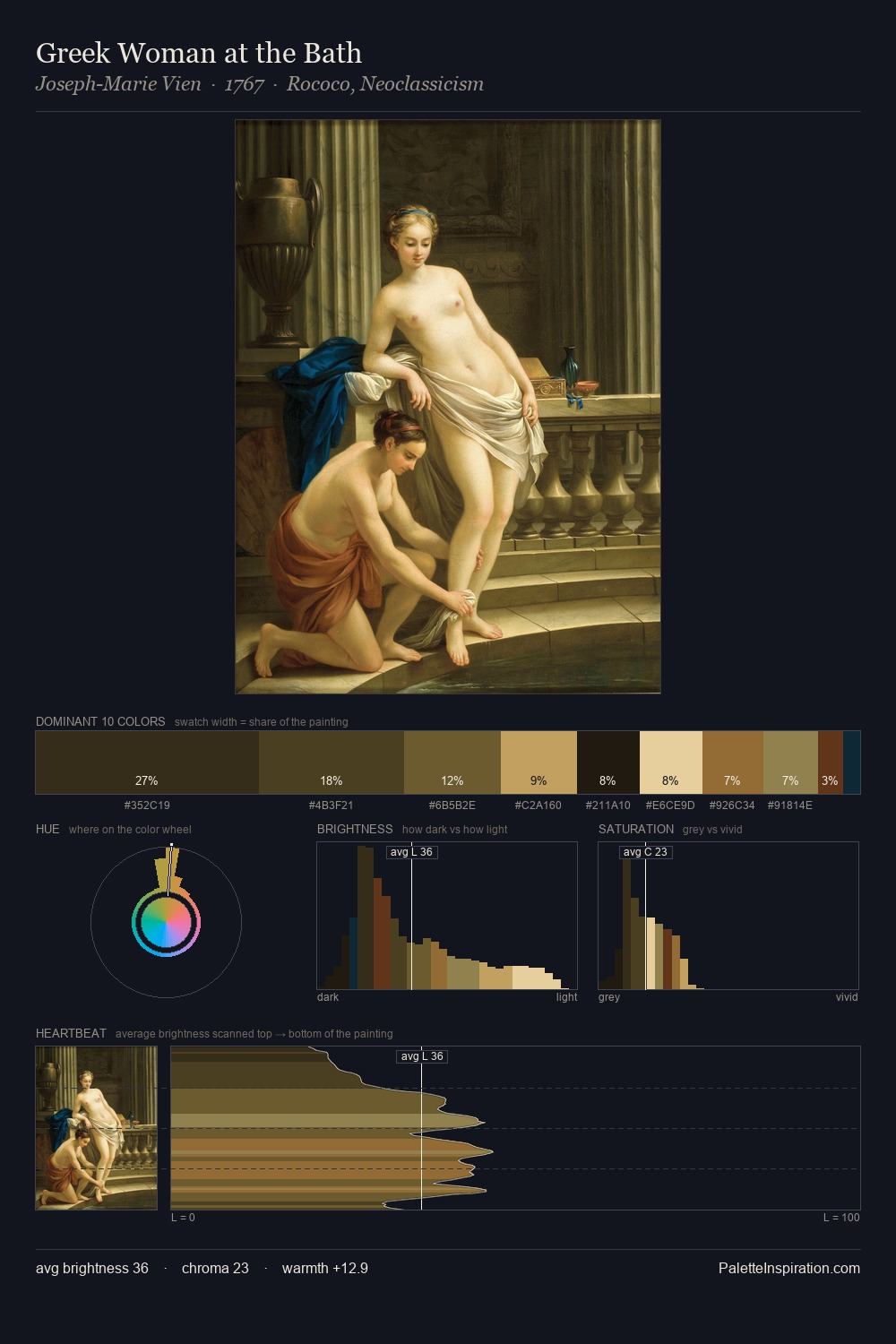Image resolution: width=896 pixels, height=1344 pixels.
Task: Click the 'SATURATION' section heading
Action: coord(636,829)
